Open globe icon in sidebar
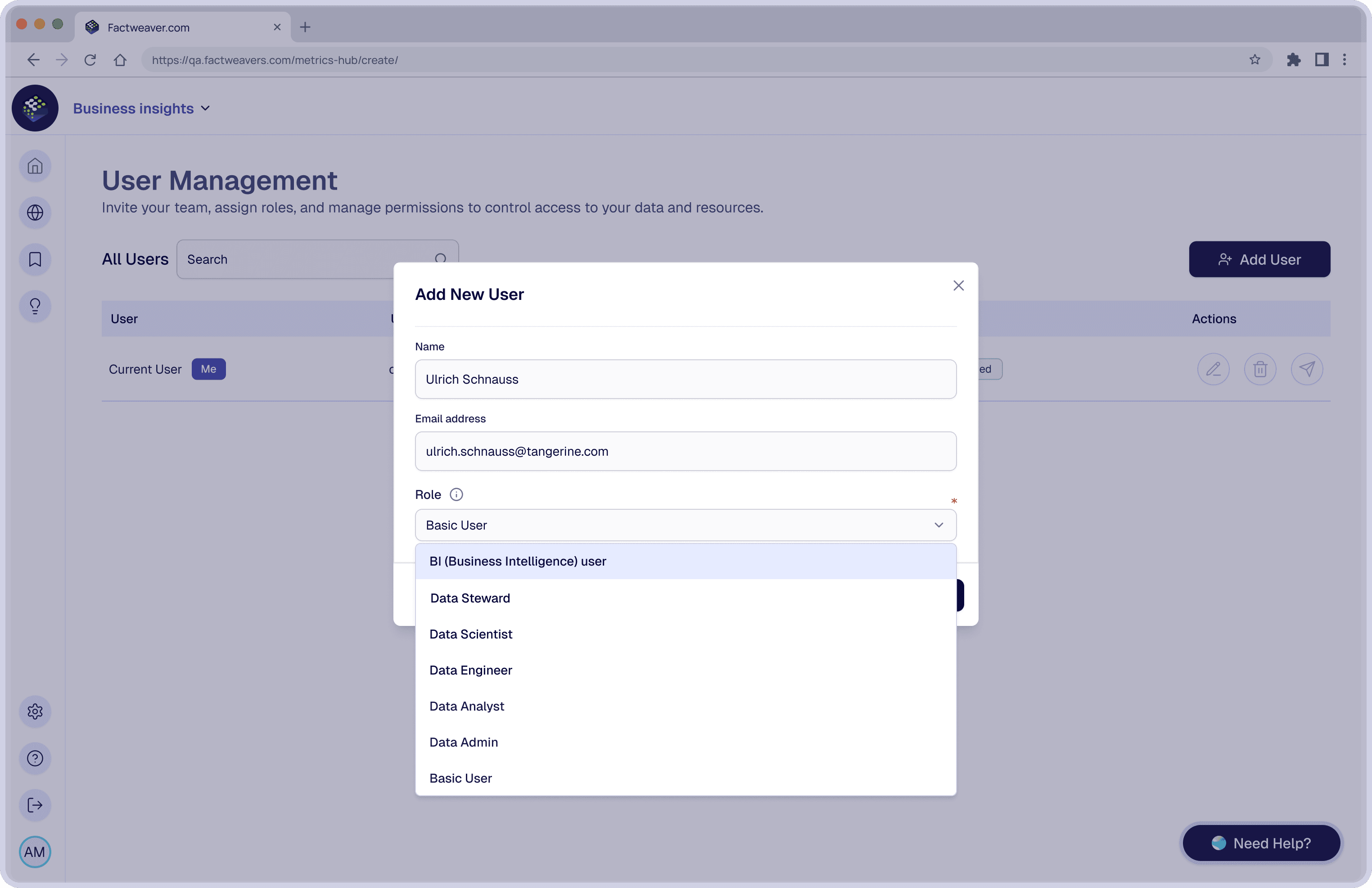Image resolution: width=1372 pixels, height=888 pixels. 35,213
